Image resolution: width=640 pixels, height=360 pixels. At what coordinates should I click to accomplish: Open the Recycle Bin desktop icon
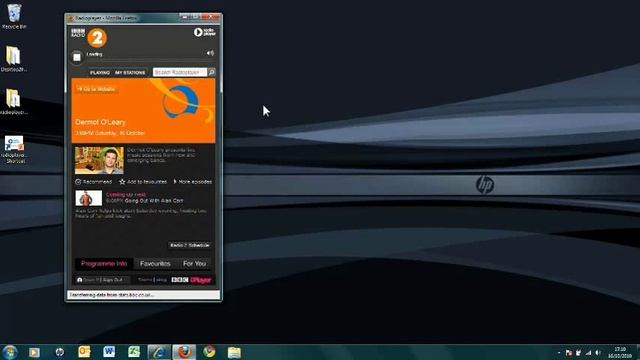click(14, 16)
